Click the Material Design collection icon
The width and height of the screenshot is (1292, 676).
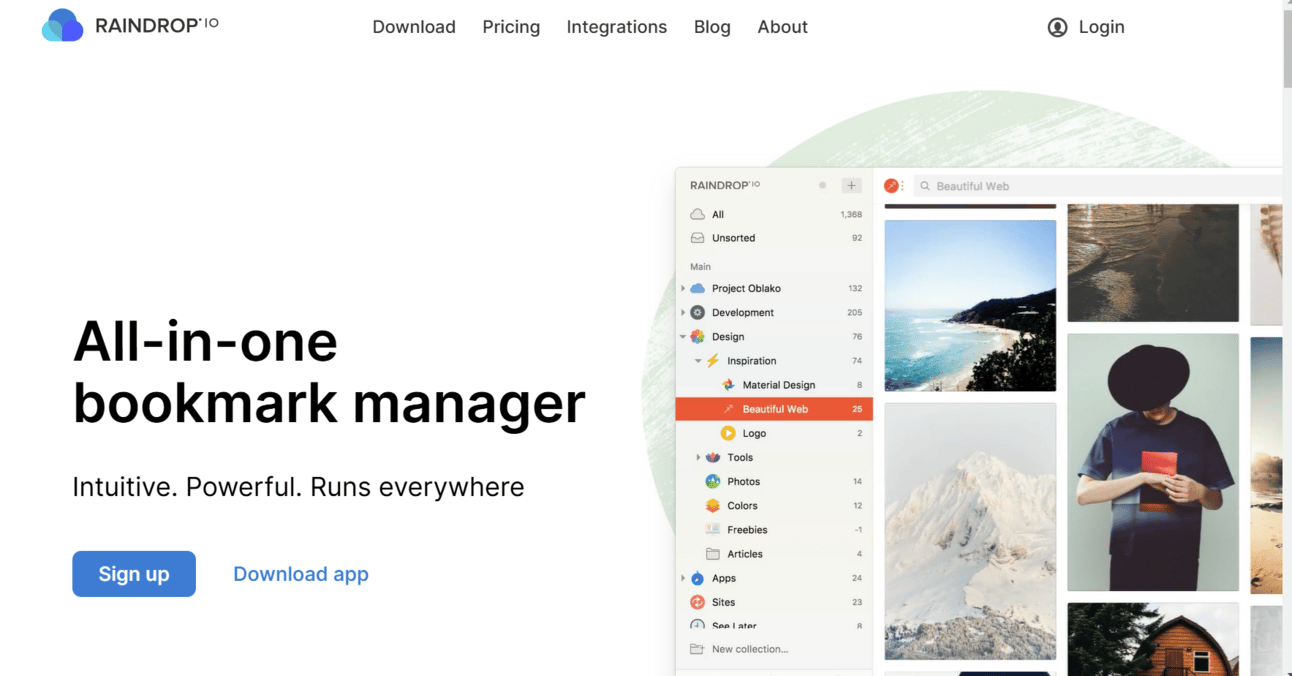728,385
